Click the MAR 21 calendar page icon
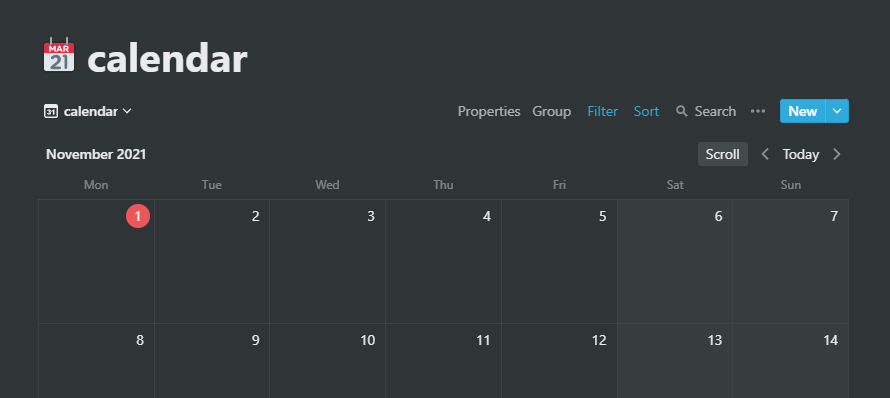The height and width of the screenshot is (398, 890). tap(59, 55)
